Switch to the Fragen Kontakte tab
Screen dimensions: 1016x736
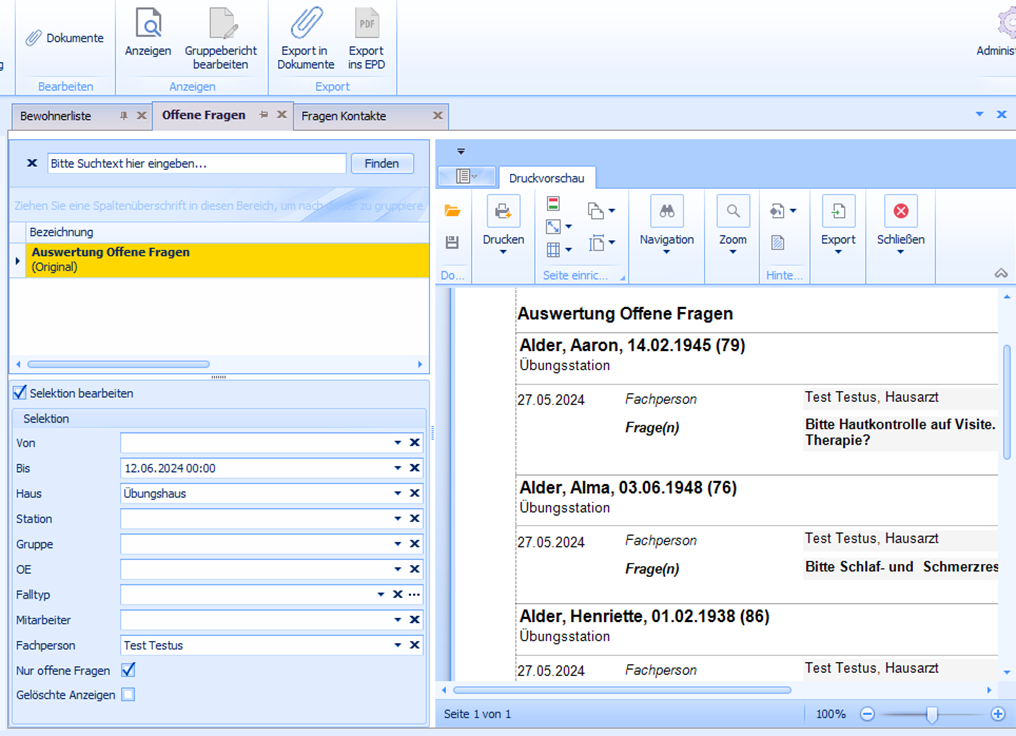click(344, 116)
